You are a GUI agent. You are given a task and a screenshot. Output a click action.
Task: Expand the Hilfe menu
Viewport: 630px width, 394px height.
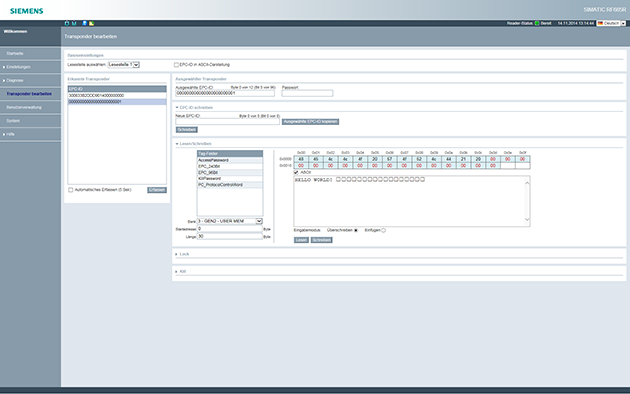tap(10, 134)
